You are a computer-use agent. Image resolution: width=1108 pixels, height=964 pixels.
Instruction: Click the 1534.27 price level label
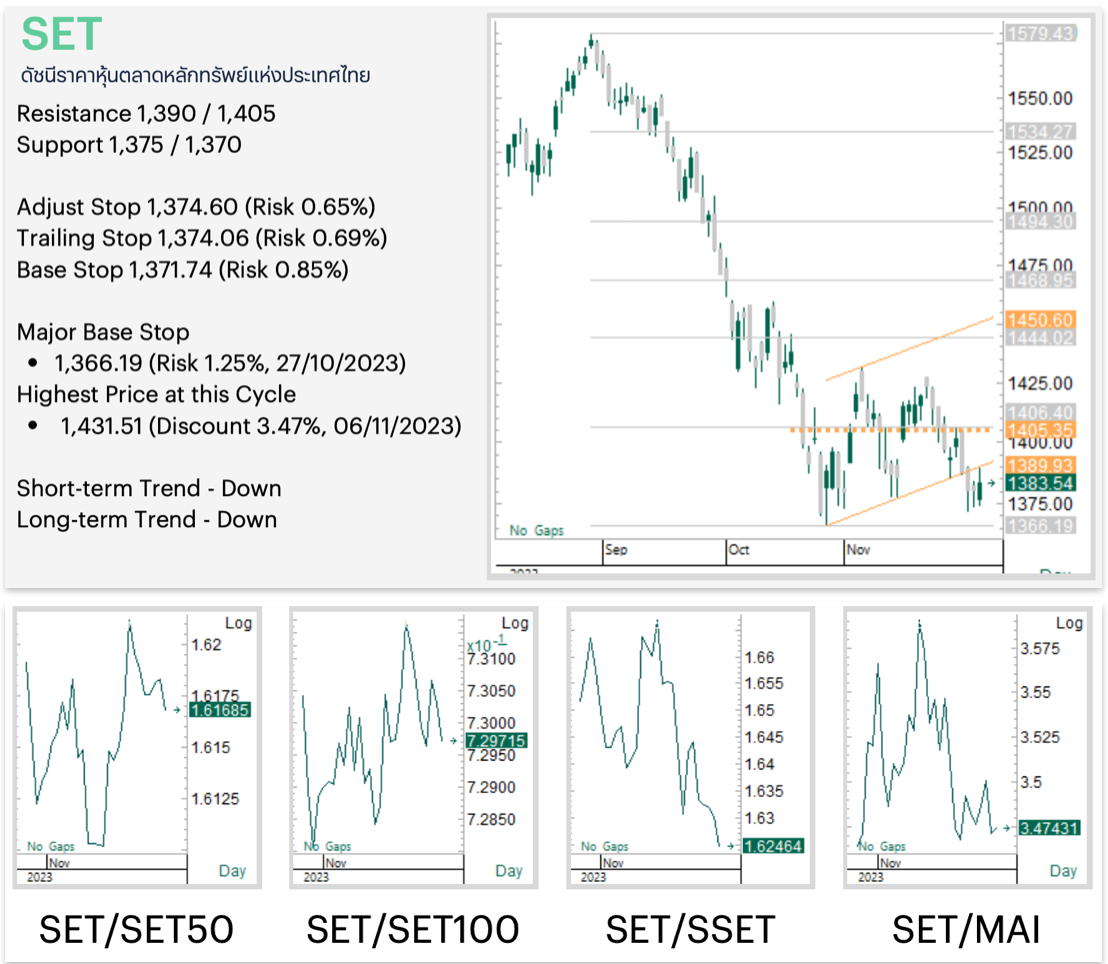pos(1040,131)
